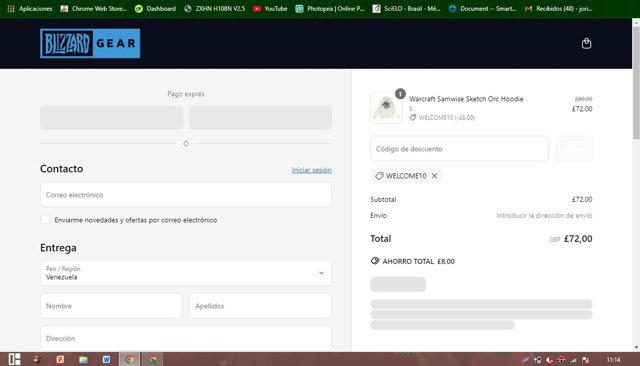Open the taskbar start menu icon
The image size is (640, 366).
[x=14, y=359]
